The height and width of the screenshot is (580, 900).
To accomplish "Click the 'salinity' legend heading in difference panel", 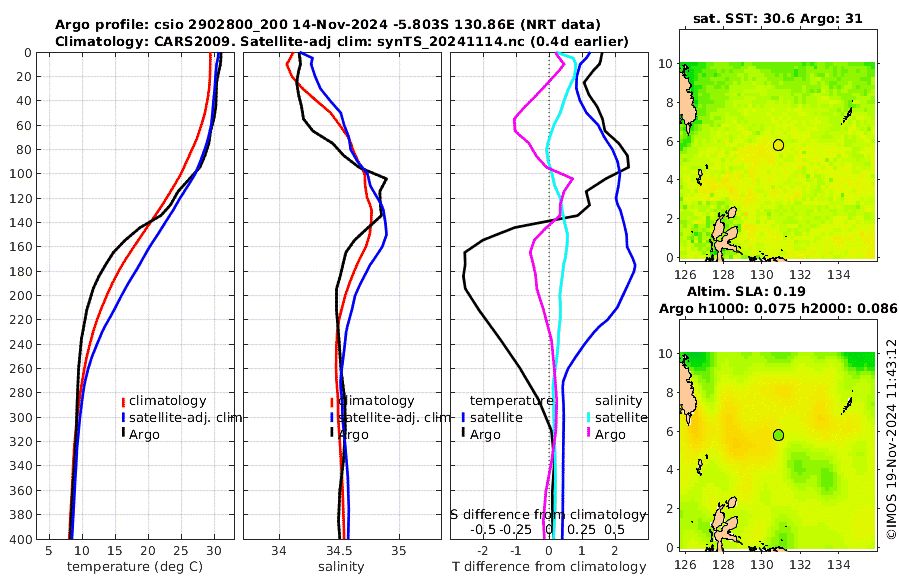I will (618, 401).
